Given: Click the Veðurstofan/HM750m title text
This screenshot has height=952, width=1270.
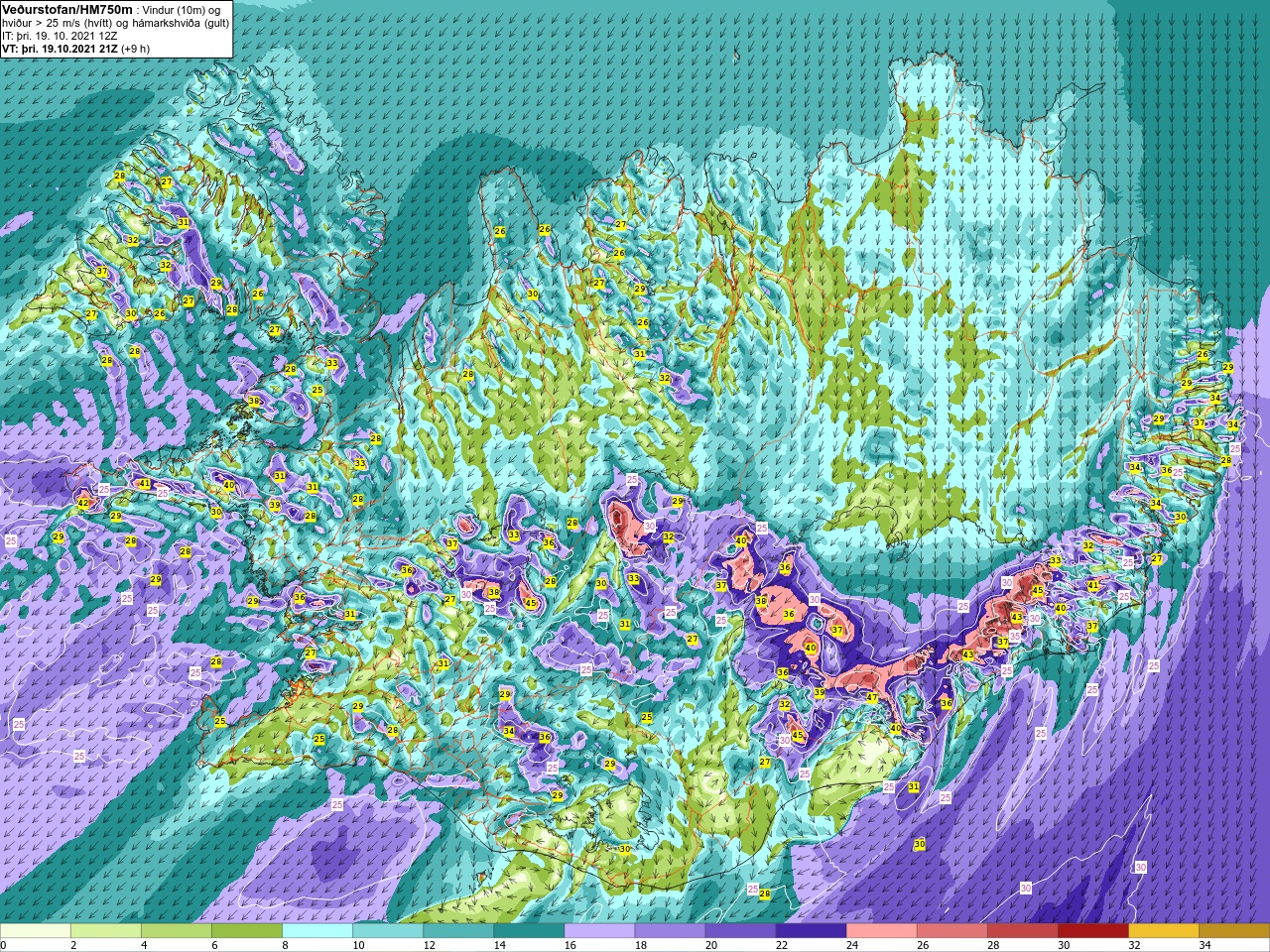Looking at the screenshot, I should 66,9.
